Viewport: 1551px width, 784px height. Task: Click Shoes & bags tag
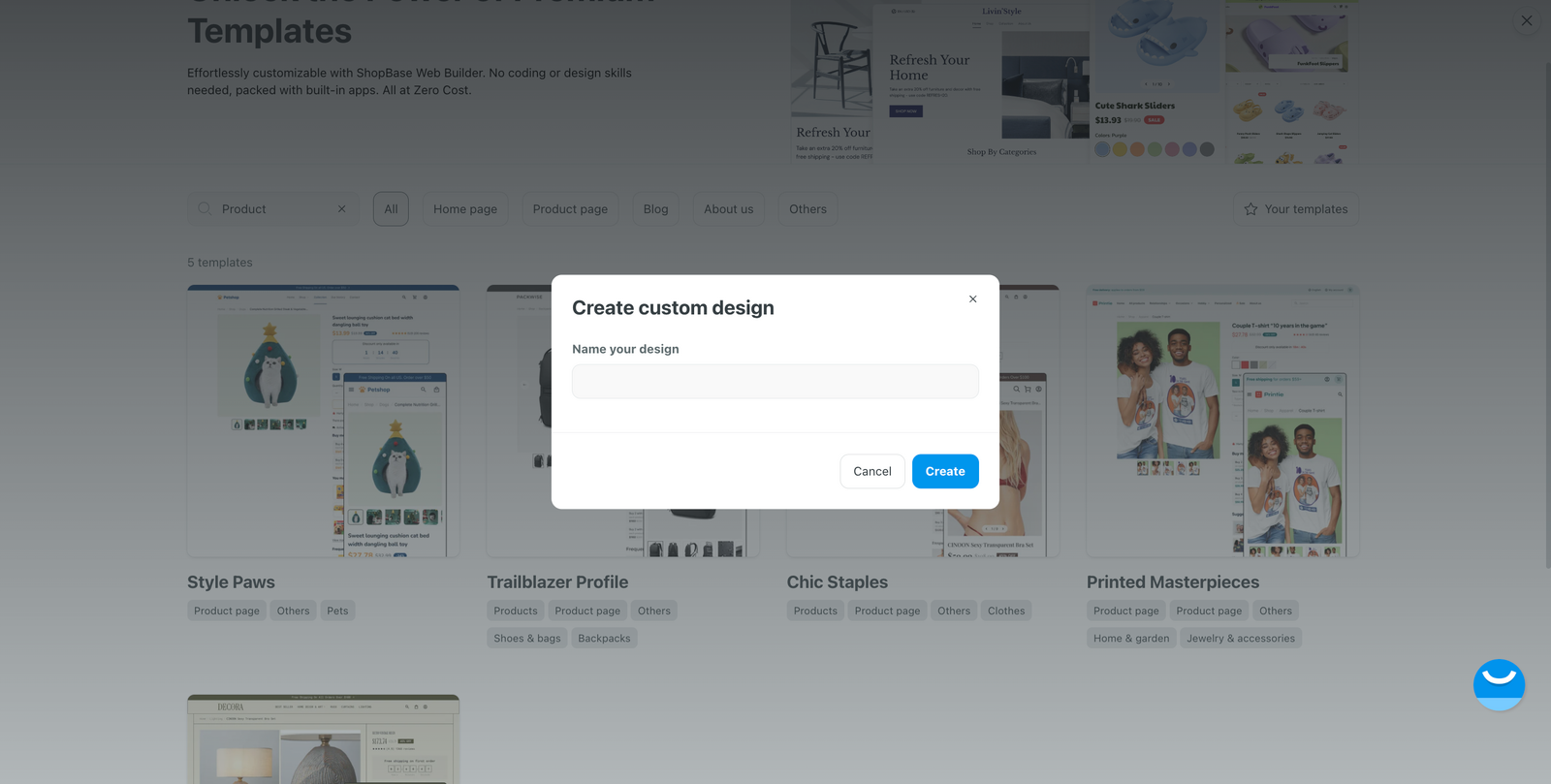click(527, 638)
